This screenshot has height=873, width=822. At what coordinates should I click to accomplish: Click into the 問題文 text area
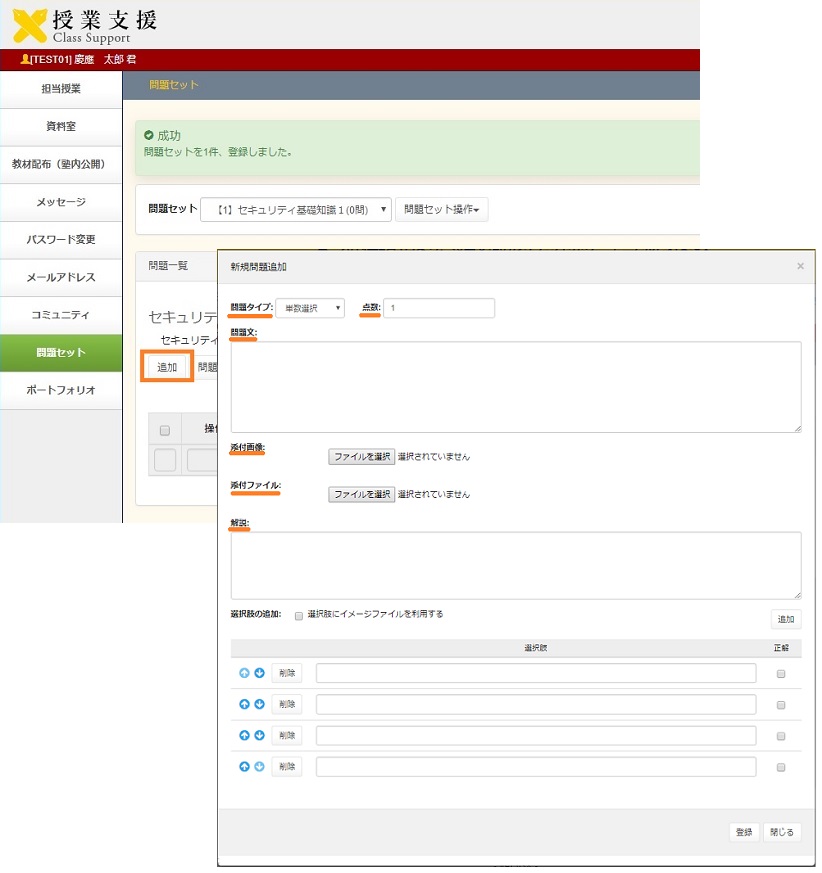tap(515, 386)
